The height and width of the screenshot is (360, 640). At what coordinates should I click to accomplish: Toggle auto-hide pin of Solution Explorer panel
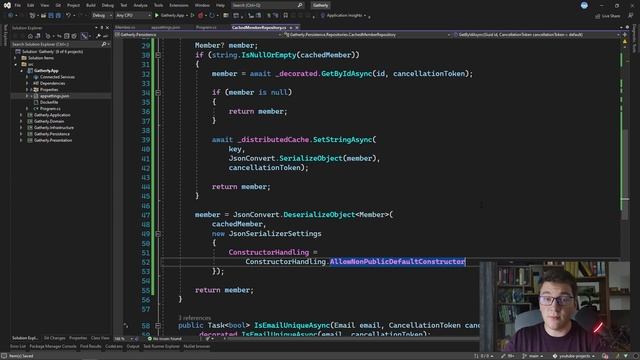click(102, 28)
